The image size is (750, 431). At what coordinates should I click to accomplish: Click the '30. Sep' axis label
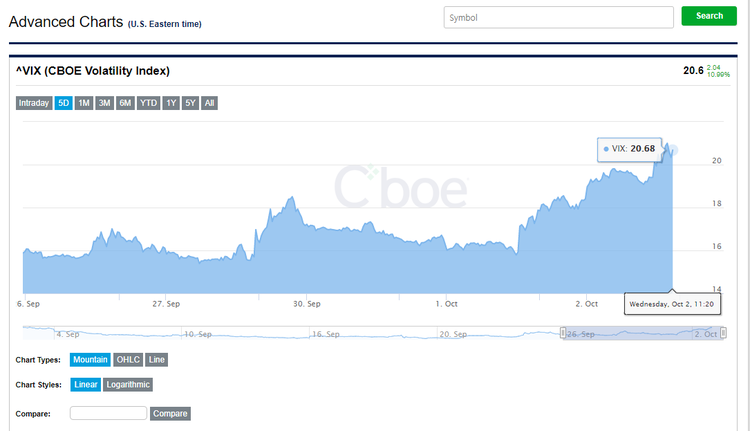click(x=307, y=304)
